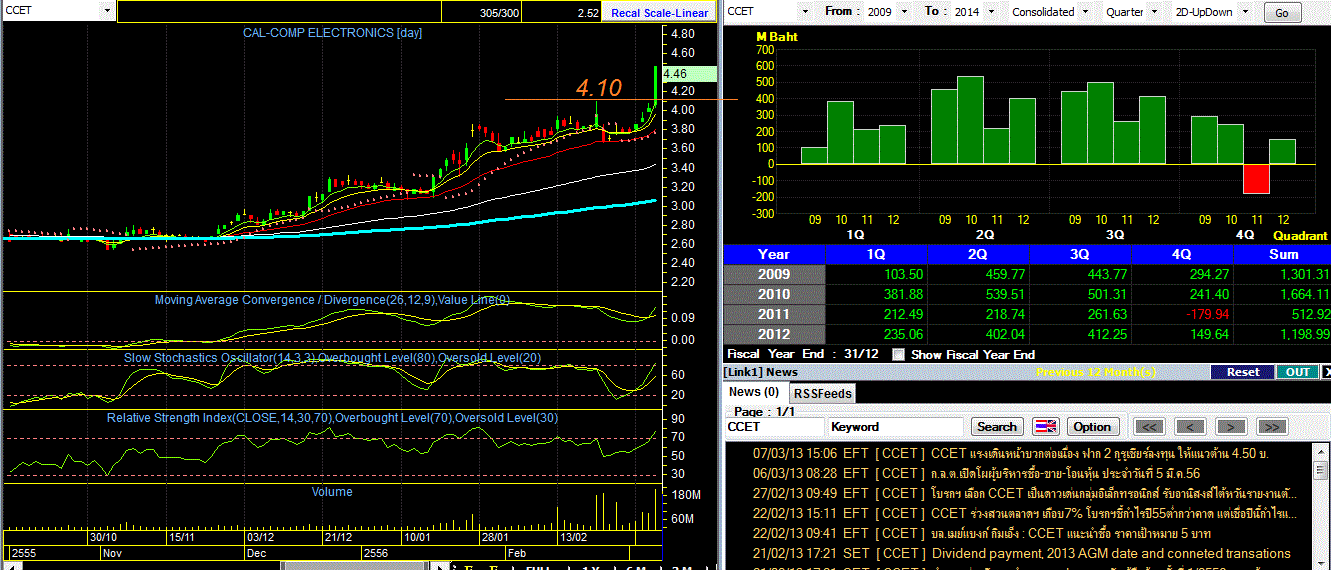Click the Previous 12 Month(s) label
Viewport: 1331px width, 570px height.
point(1096,372)
